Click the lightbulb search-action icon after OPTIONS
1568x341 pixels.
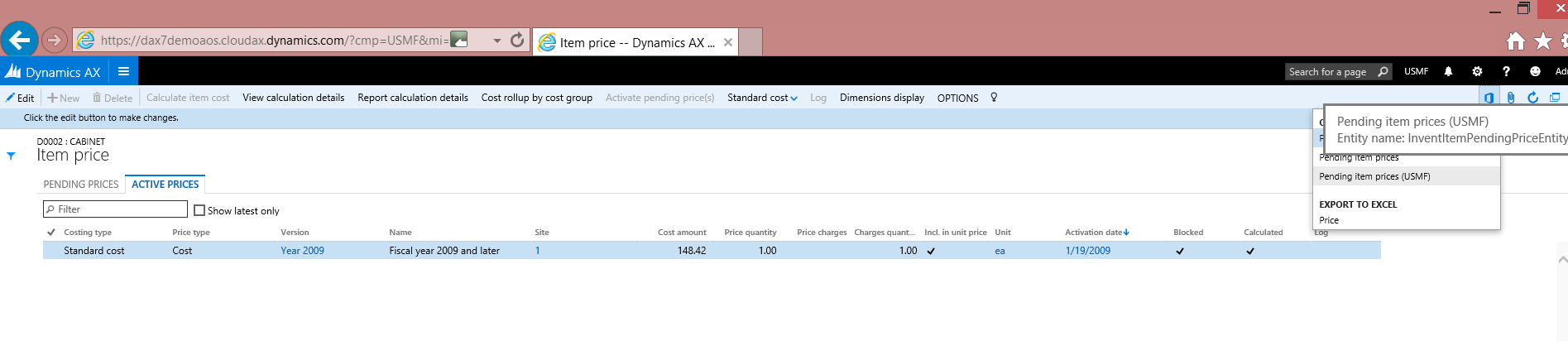point(994,98)
